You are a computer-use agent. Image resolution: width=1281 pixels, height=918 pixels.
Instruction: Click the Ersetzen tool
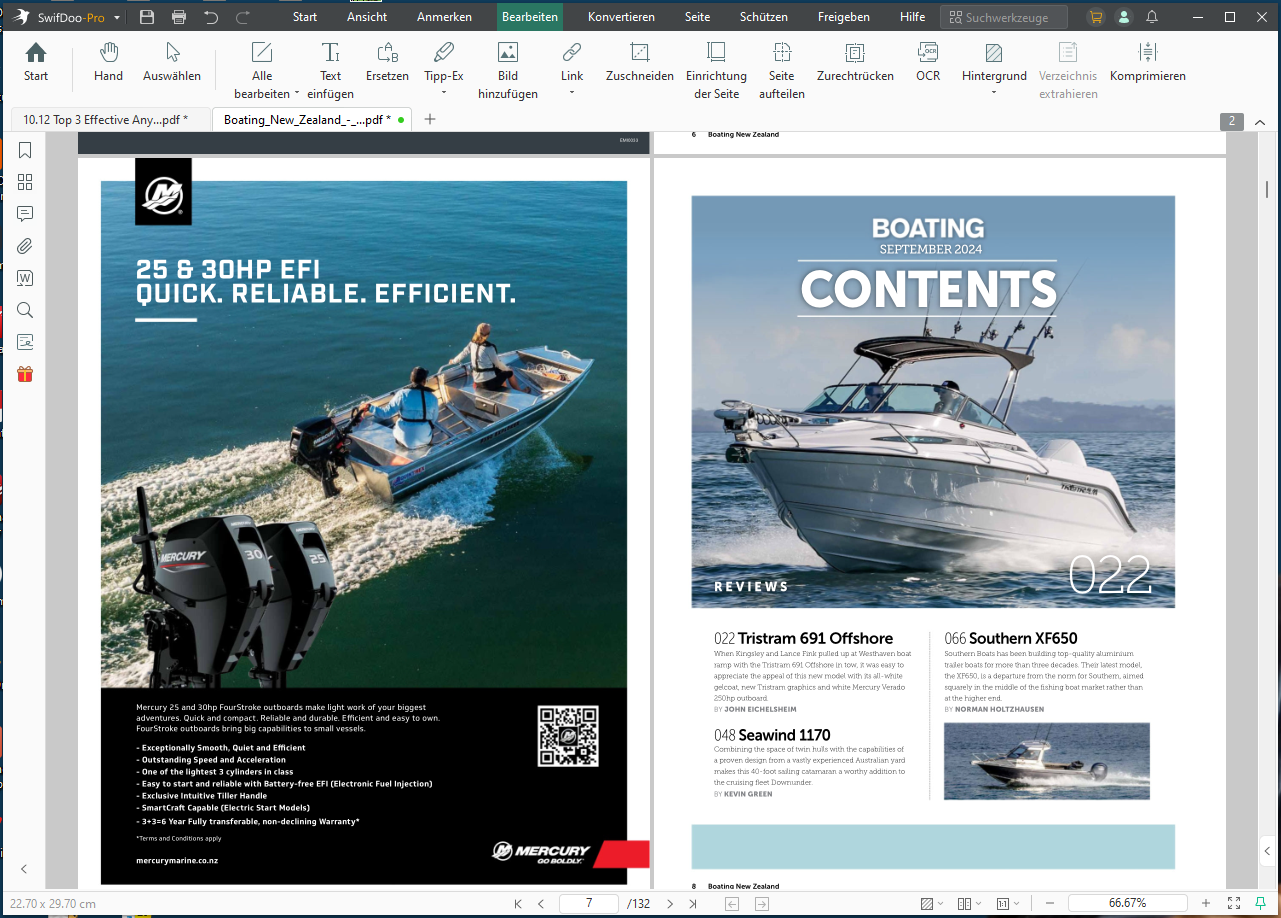387,62
